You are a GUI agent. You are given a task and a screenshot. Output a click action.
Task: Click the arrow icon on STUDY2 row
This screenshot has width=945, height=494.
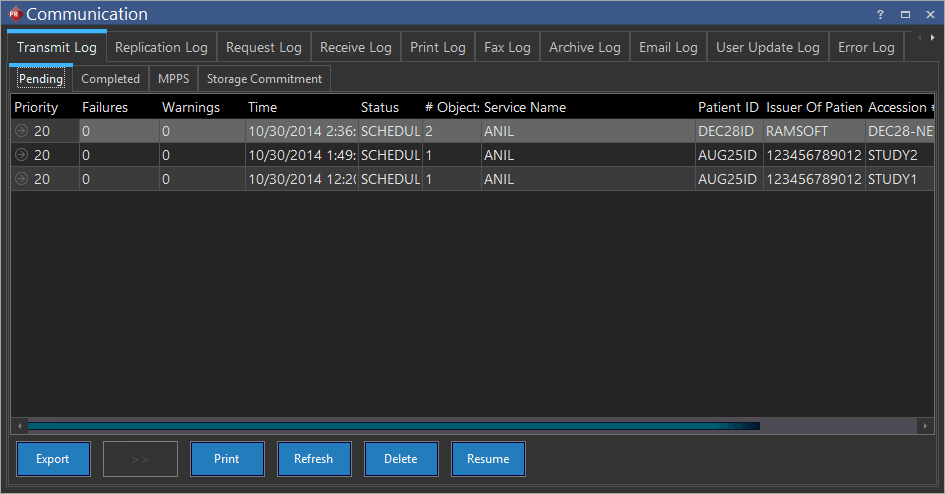[x=21, y=155]
